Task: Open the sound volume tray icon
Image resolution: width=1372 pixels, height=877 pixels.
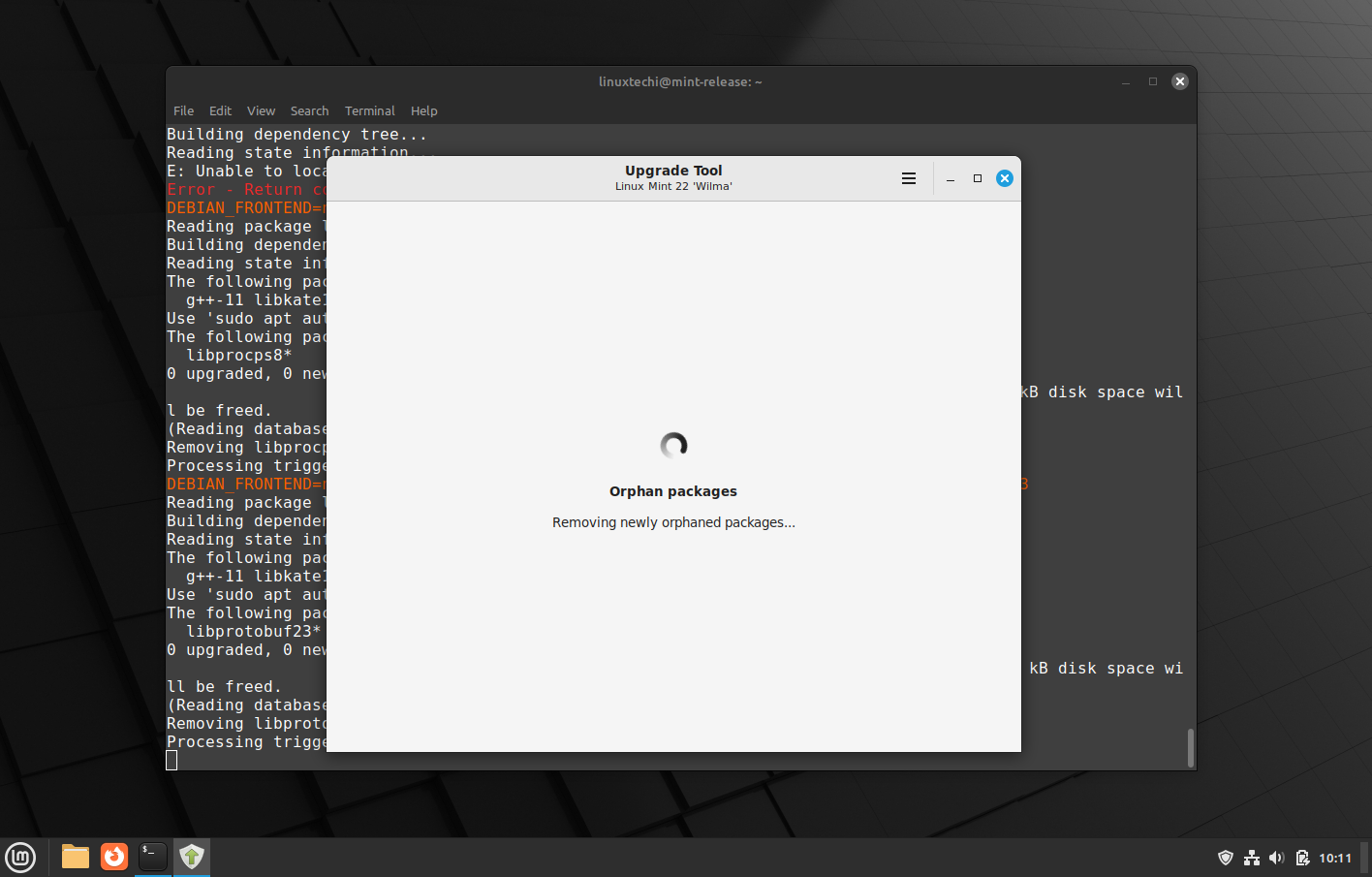Action: pos(1277,858)
